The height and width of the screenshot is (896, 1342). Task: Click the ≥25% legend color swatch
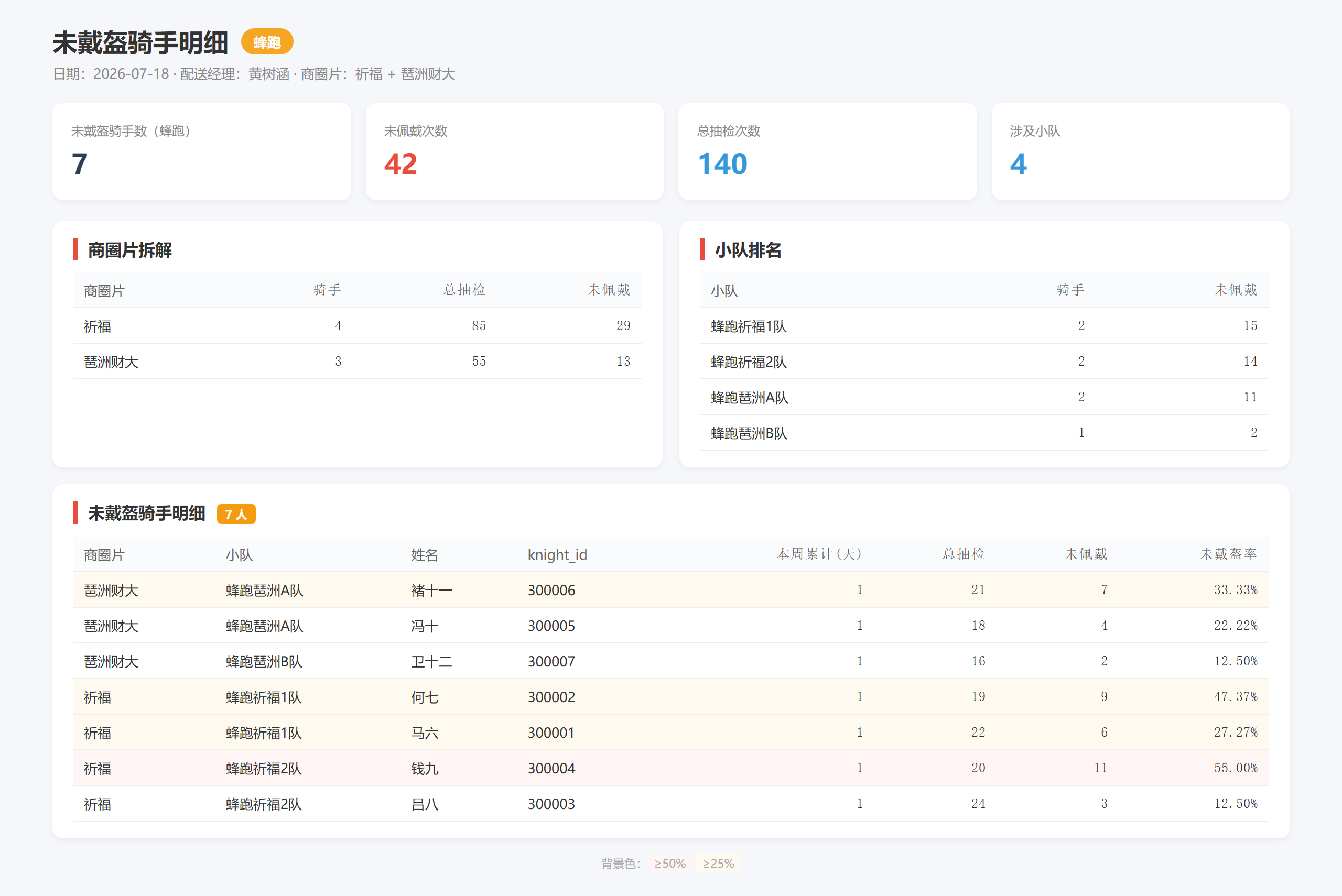(718, 863)
